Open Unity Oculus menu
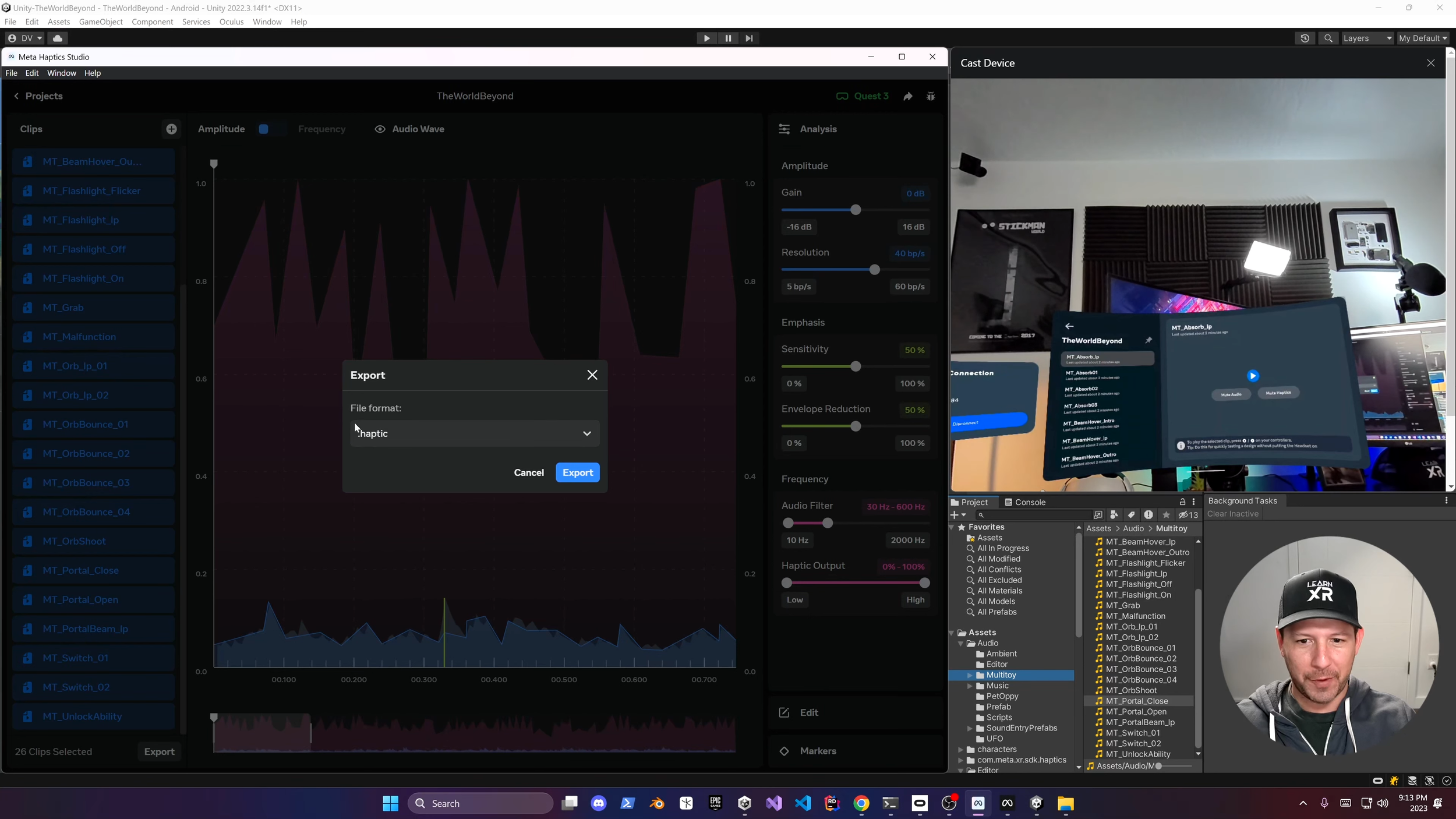The image size is (1456, 819). point(231,22)
